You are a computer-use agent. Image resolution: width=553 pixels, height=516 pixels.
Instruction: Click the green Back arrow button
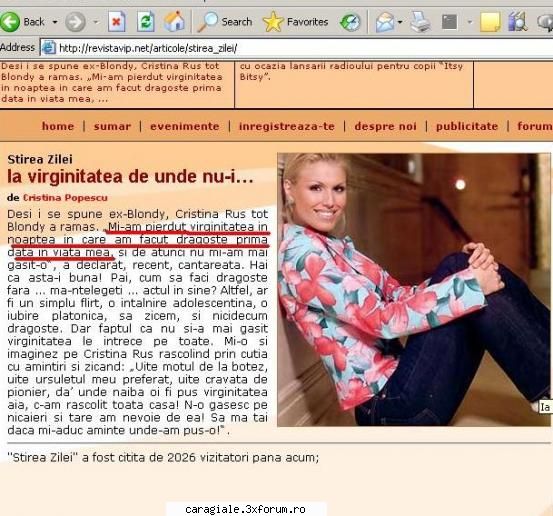pyautogui.click(x=10, y=22)
